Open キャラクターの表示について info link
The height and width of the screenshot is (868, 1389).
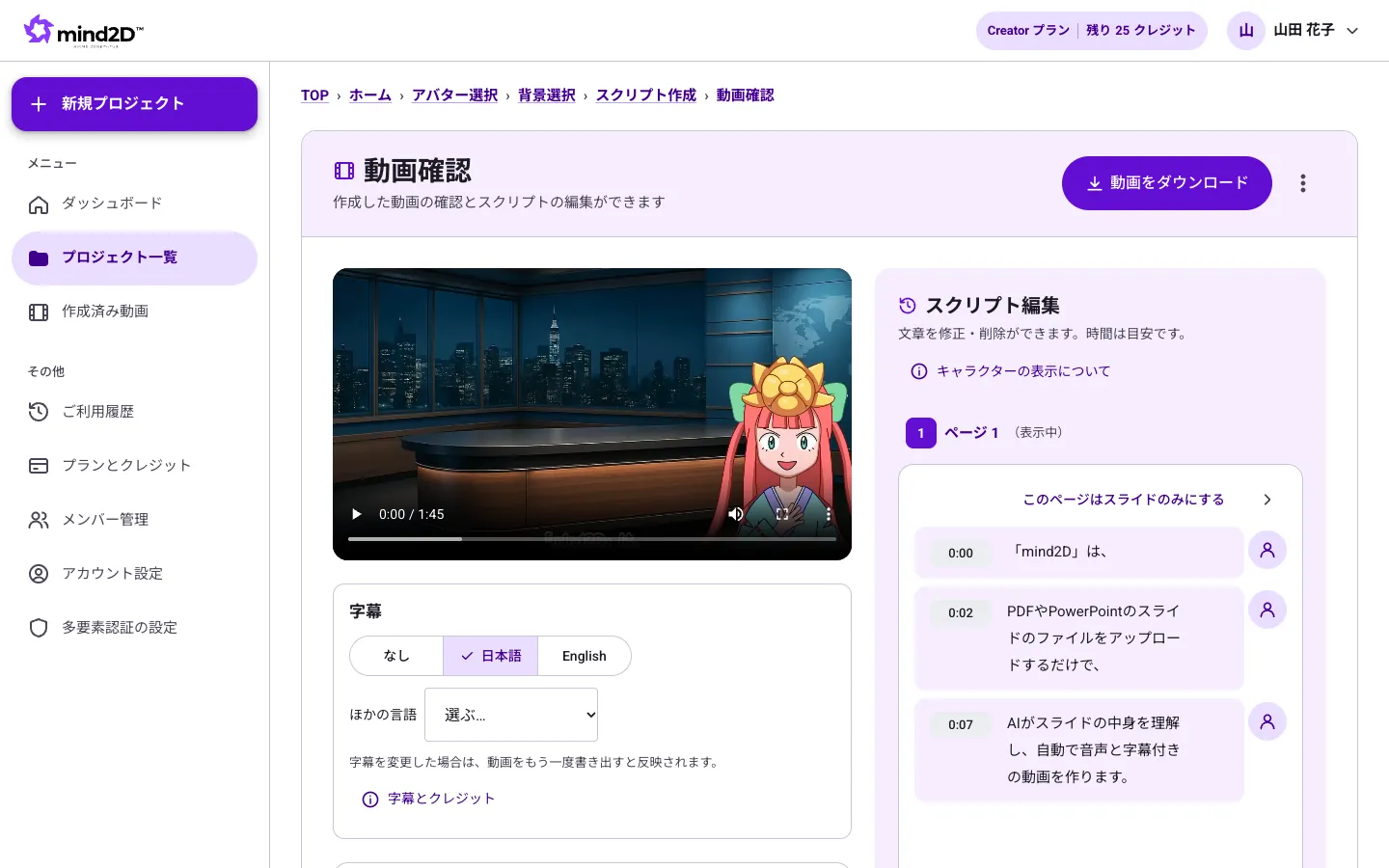click(x=1011, y=371)
